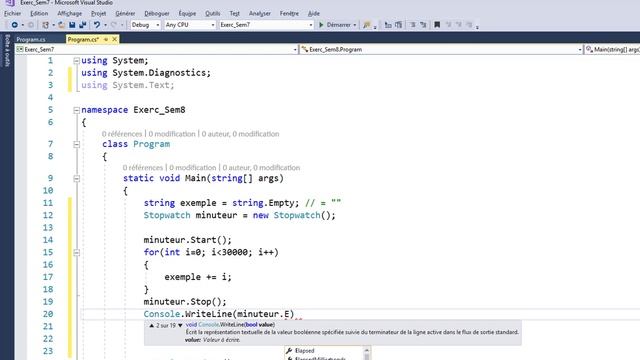Open the Any CPU platform dropdown
Image resolution: width=640 pixels, height=360 pixels.
click(190, 25)
